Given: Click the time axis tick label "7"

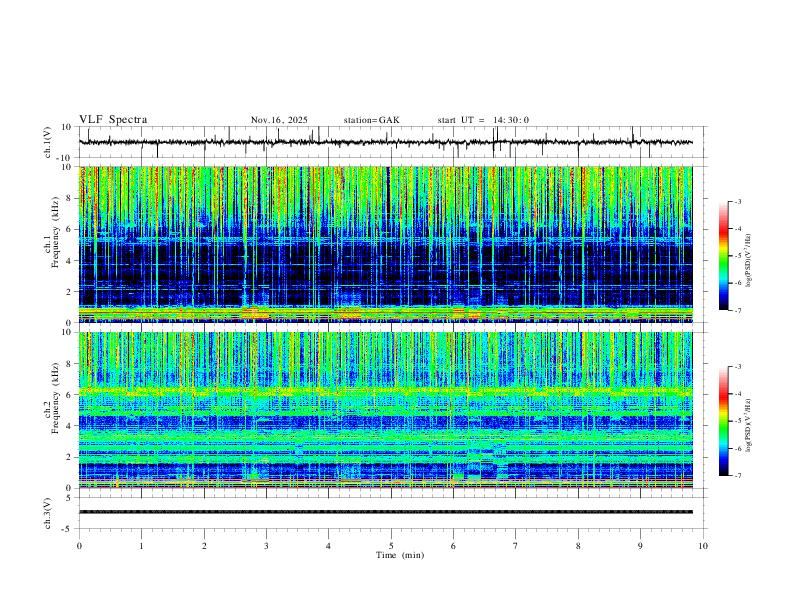Looking at the screenshot, I should tap(516, 546).
